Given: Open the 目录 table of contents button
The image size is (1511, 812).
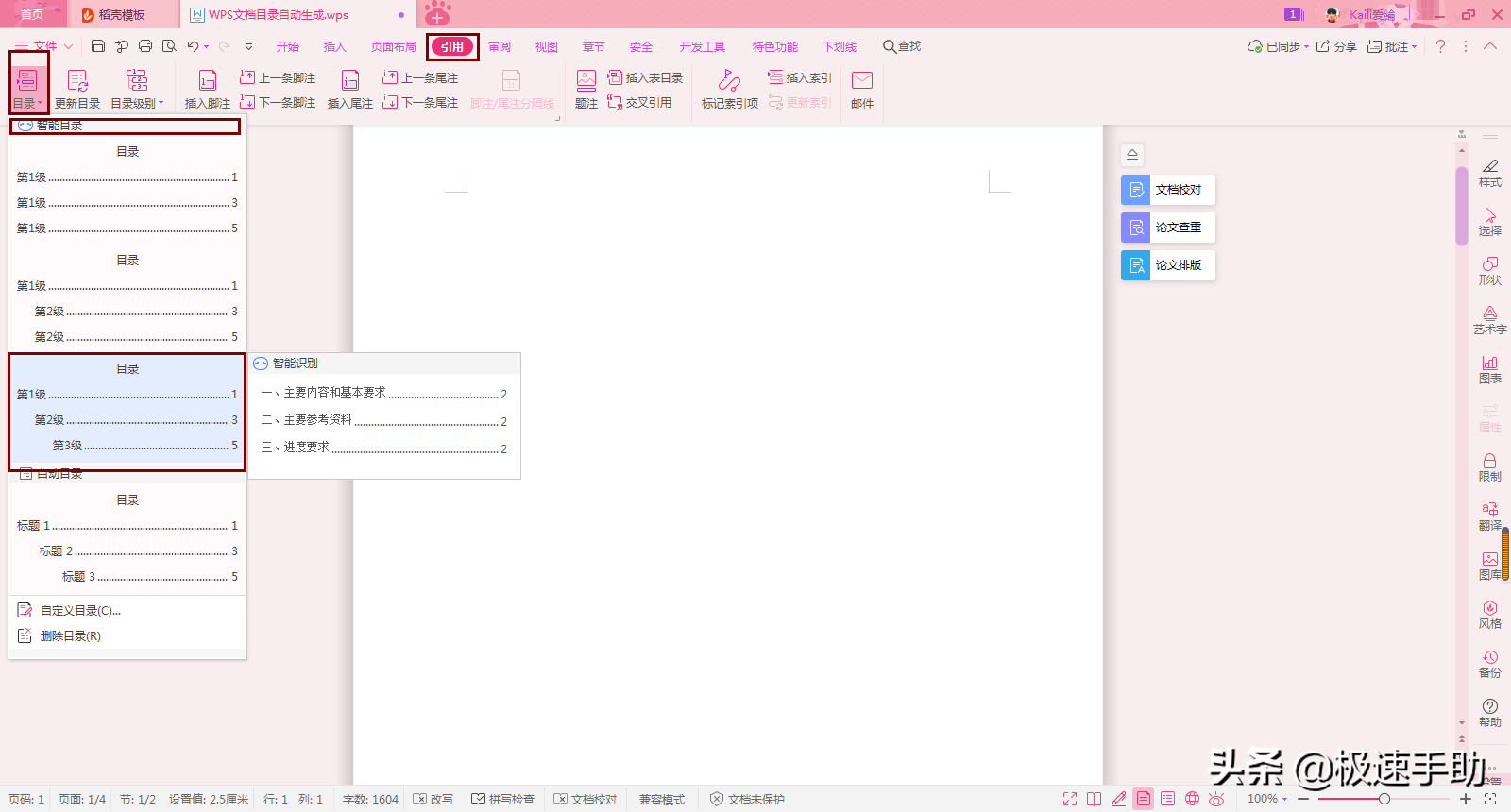Looking at the screenshot, I should click(27, 89).
